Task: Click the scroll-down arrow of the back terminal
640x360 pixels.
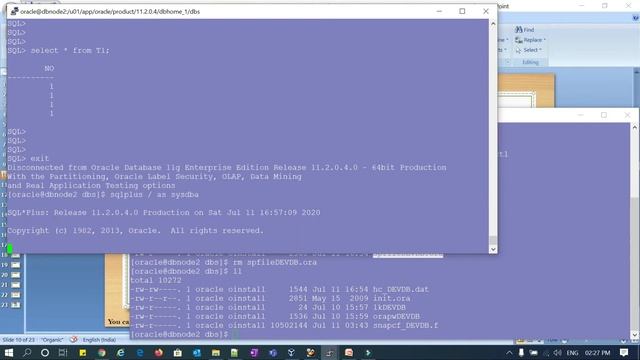Action: (x=635, y=335)
